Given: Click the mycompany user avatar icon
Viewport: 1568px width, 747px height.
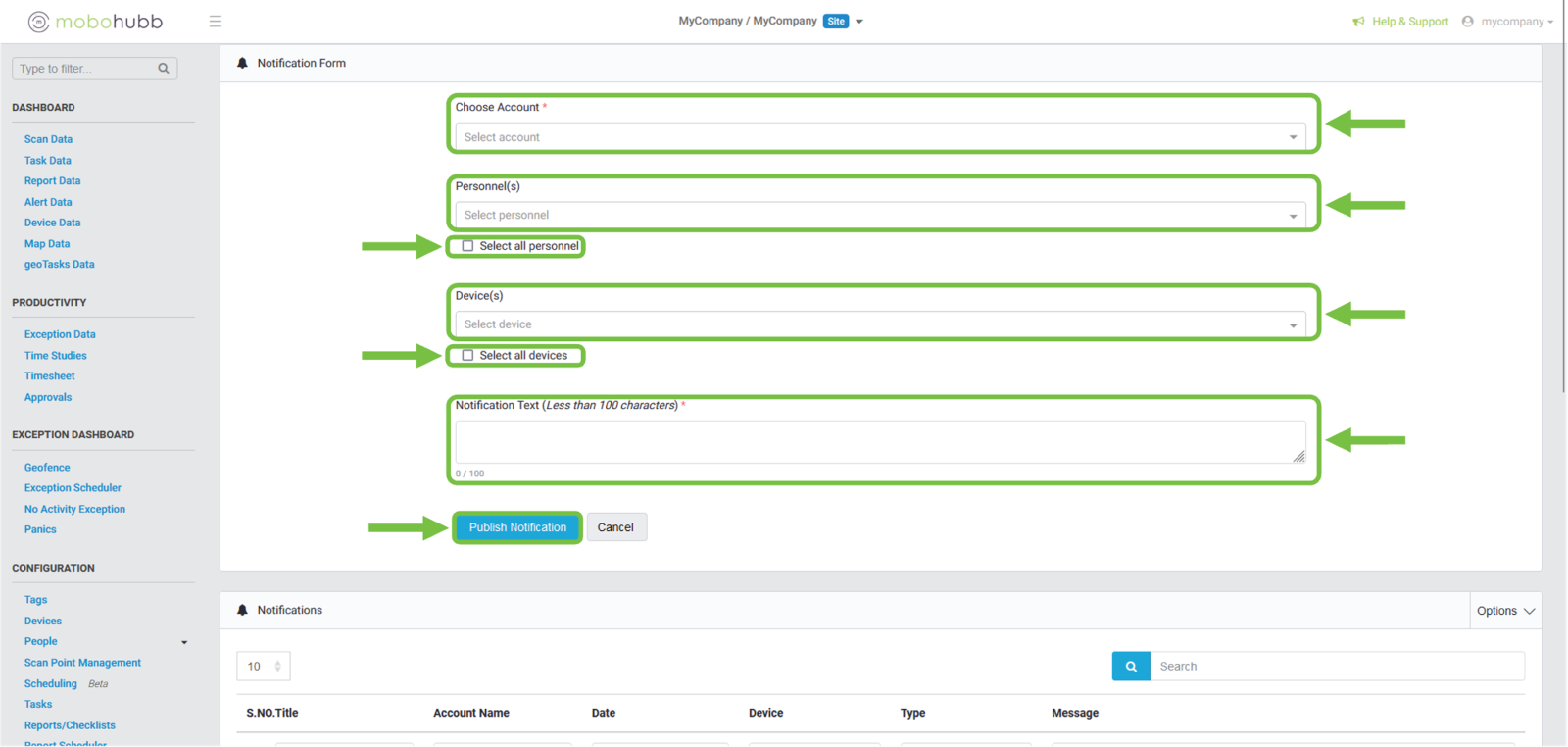Looking at the screenshot, I should pos(1467,22).
